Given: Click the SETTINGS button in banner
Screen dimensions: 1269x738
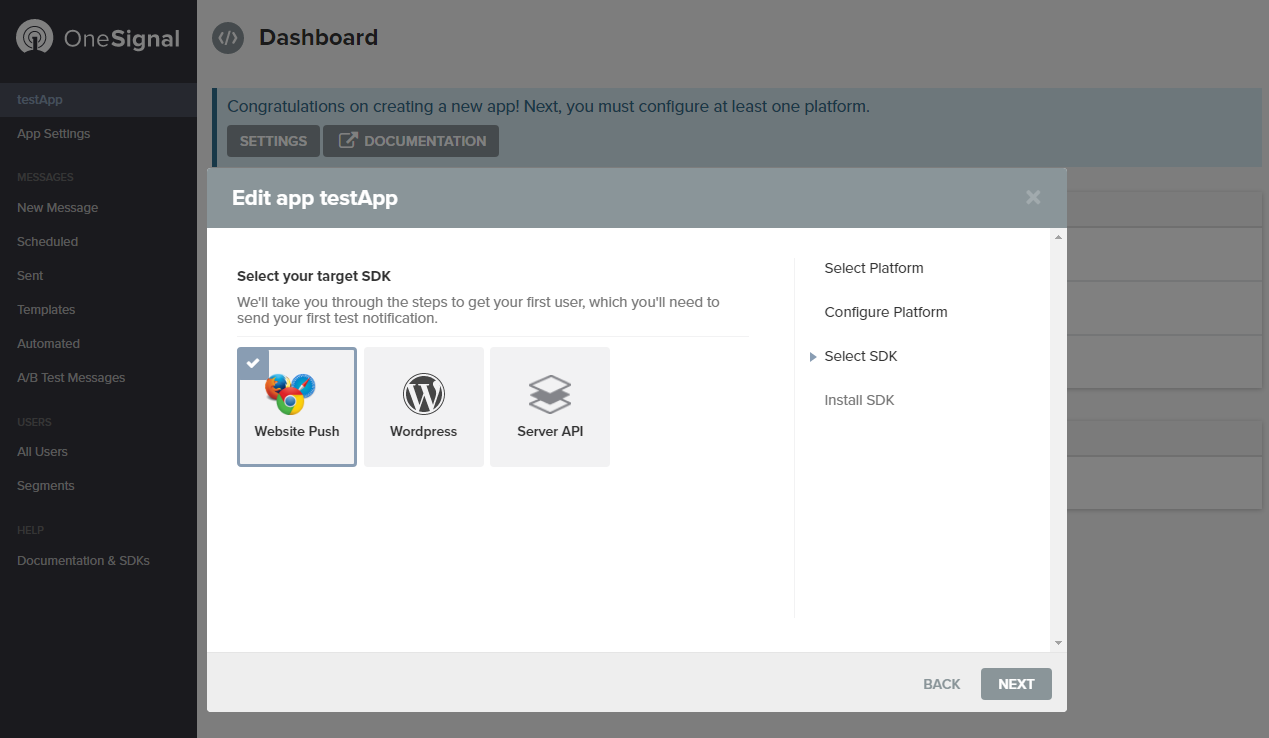Looking at the screenshot, I should pos(273,141).
